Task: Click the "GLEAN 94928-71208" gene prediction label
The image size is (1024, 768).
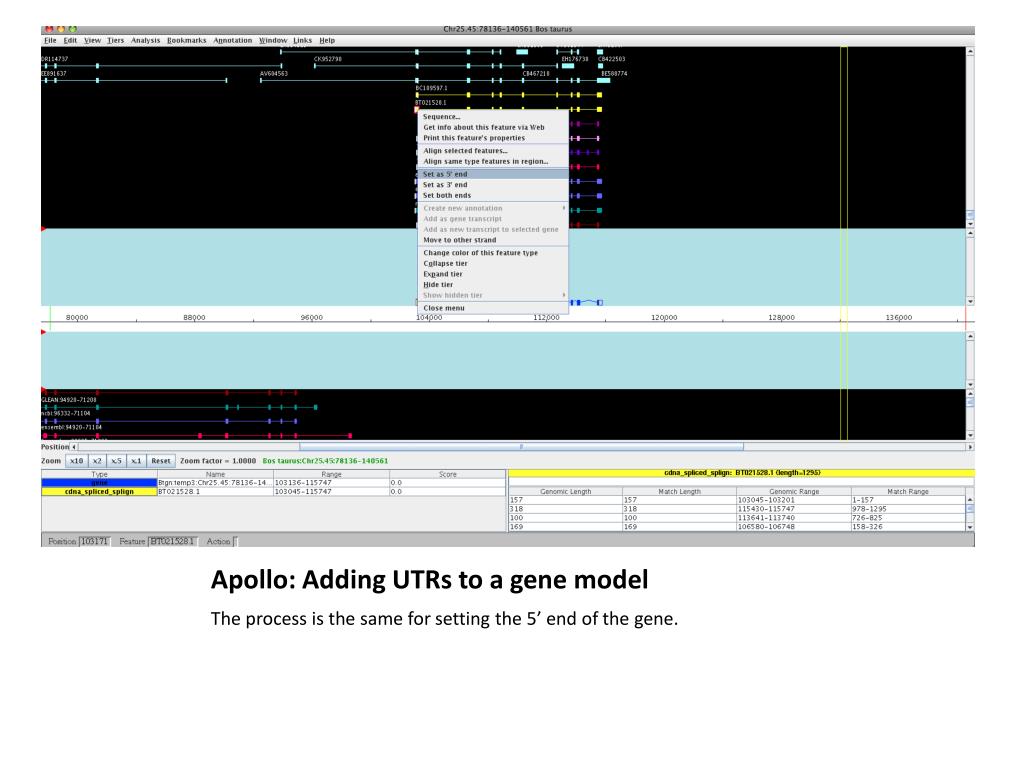Action: [69, 400]
